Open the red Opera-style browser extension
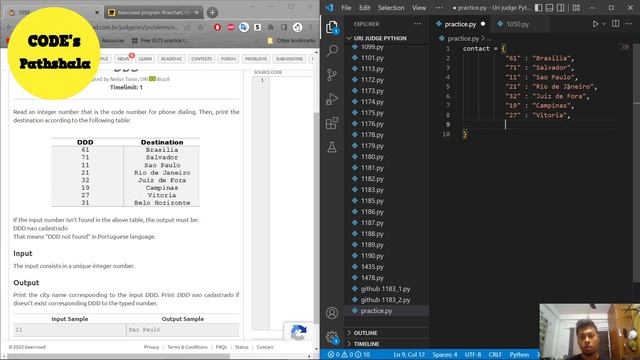 [x=217, y=27]
